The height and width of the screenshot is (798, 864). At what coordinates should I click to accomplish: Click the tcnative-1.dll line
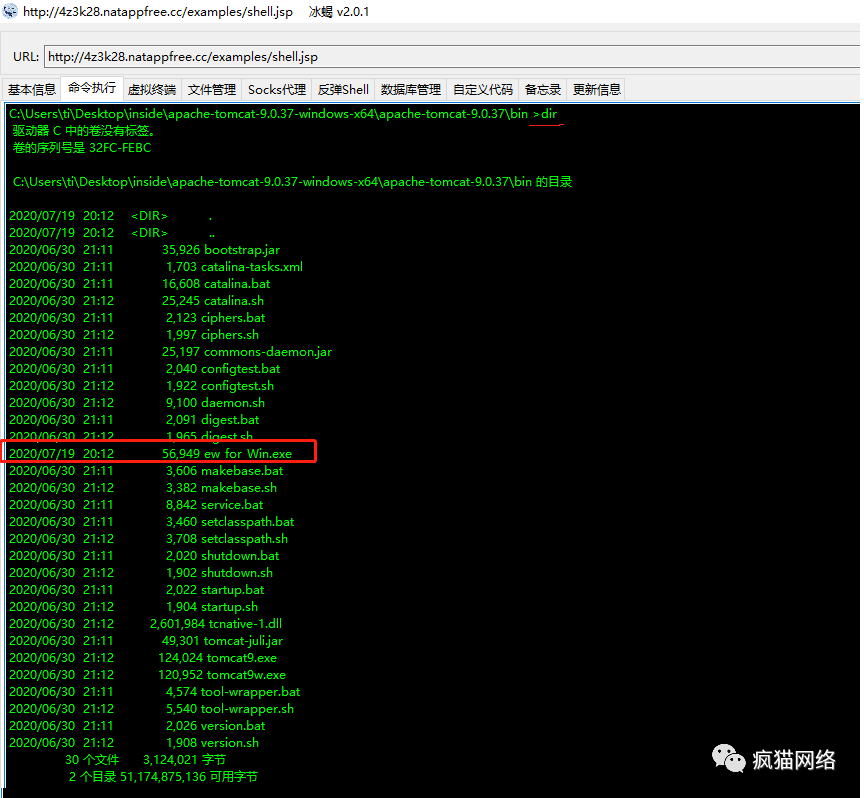pyautogui.click(x=145, y=624)
